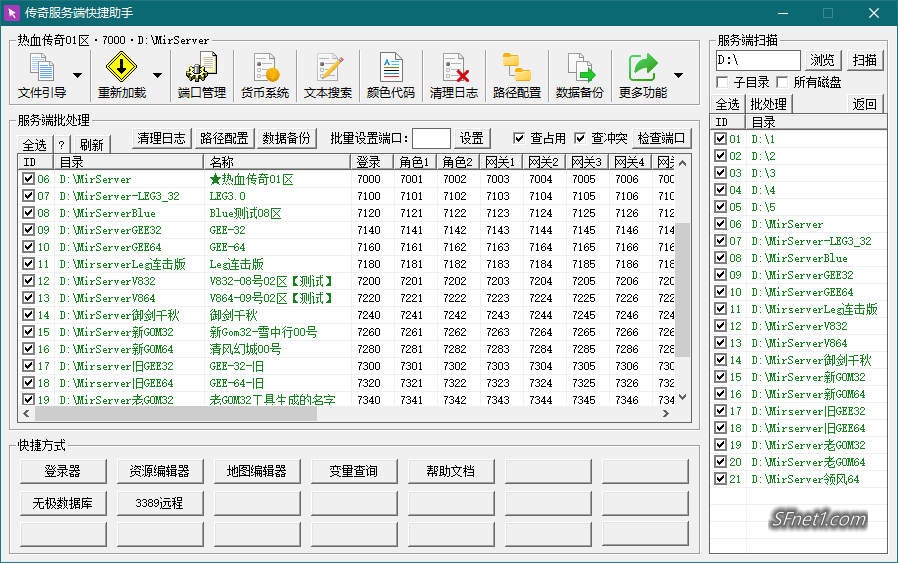Click the 路径配置 batch button

coord(224,138)
